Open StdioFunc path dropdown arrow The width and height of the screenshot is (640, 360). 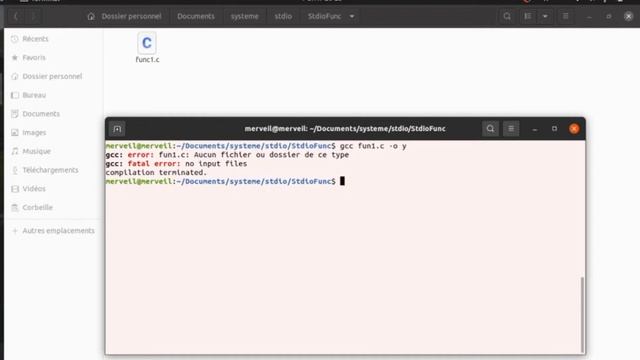[x=352, y=16]
